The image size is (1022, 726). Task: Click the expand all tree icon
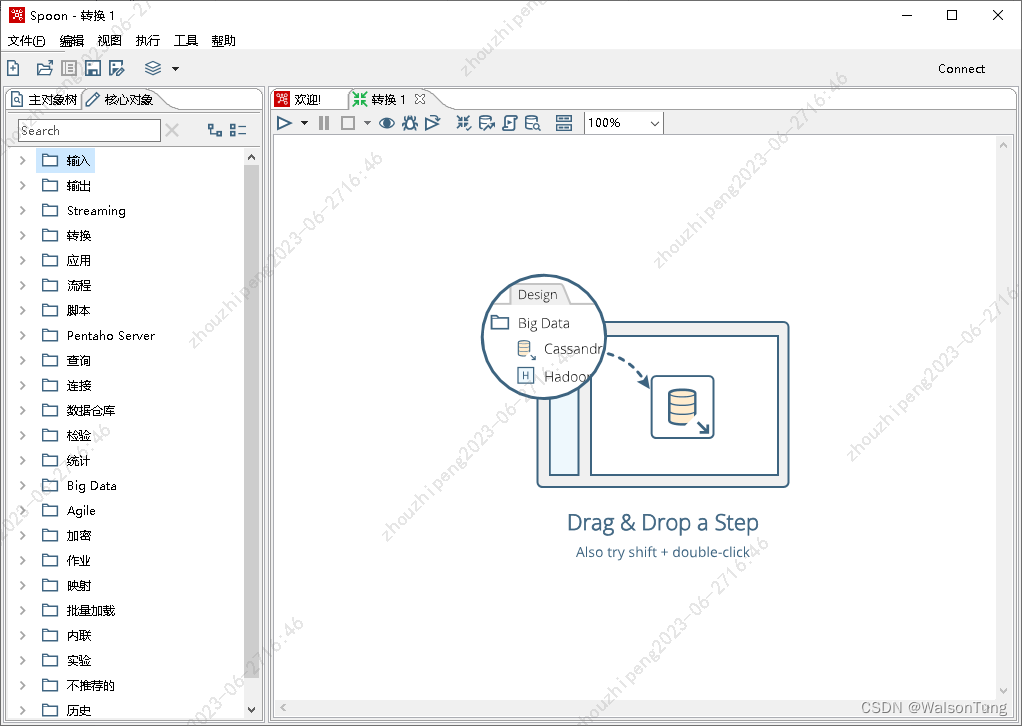coord(215,130)
